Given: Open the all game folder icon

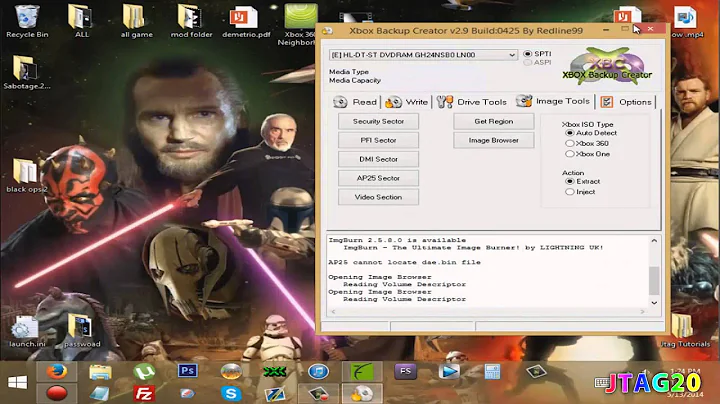Looking at the screenshot, I should (x=136, y=21).
